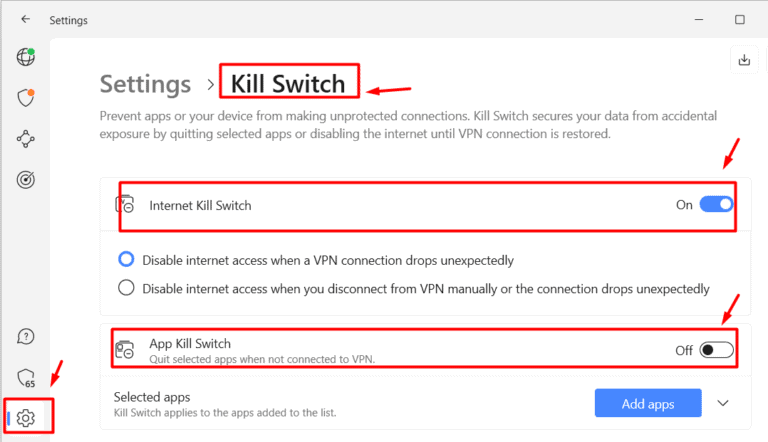Go back to Settings breadcrumb
This screenshot has width=768, height=442.
tap(145, 84)
